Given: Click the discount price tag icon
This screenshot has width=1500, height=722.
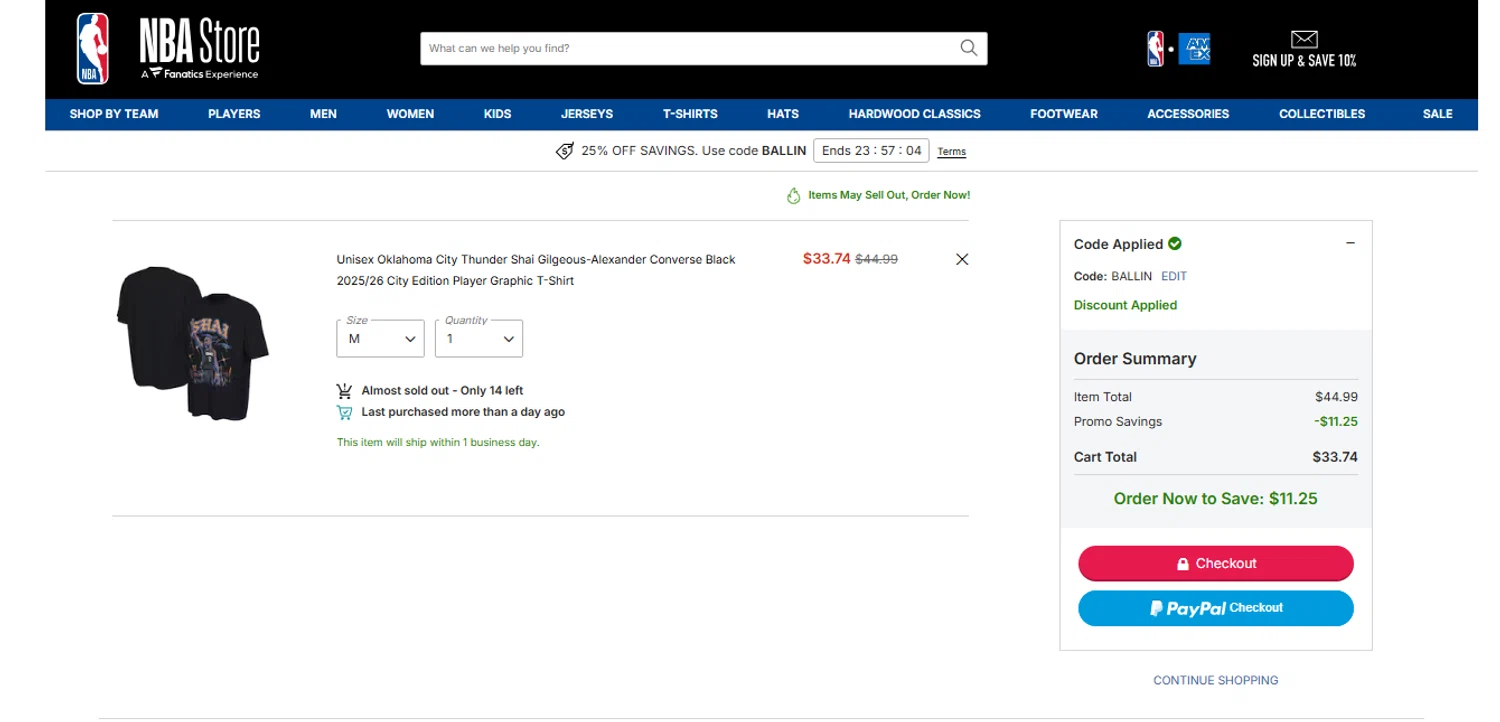Looking at the screenshot, I should 565,151.
